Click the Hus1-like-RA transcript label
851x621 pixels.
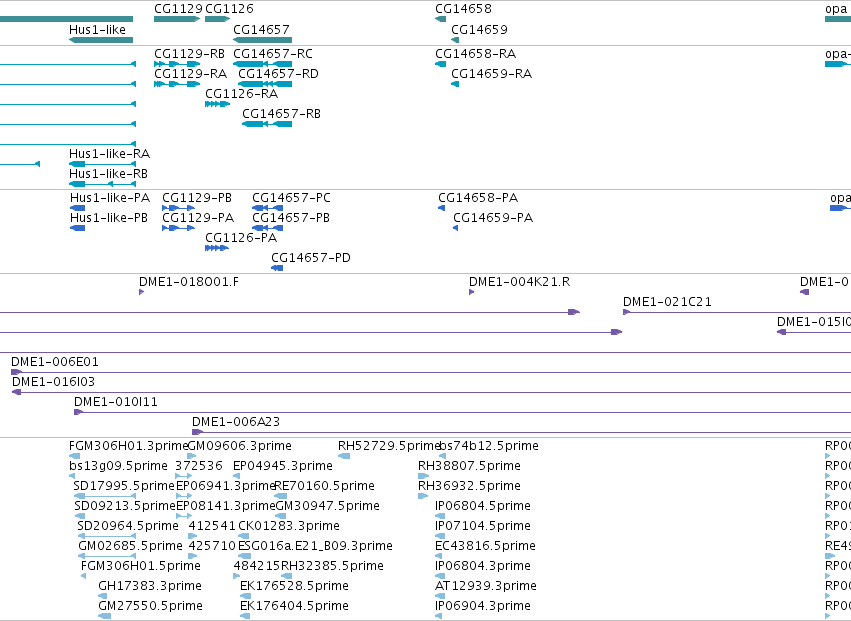109,154
